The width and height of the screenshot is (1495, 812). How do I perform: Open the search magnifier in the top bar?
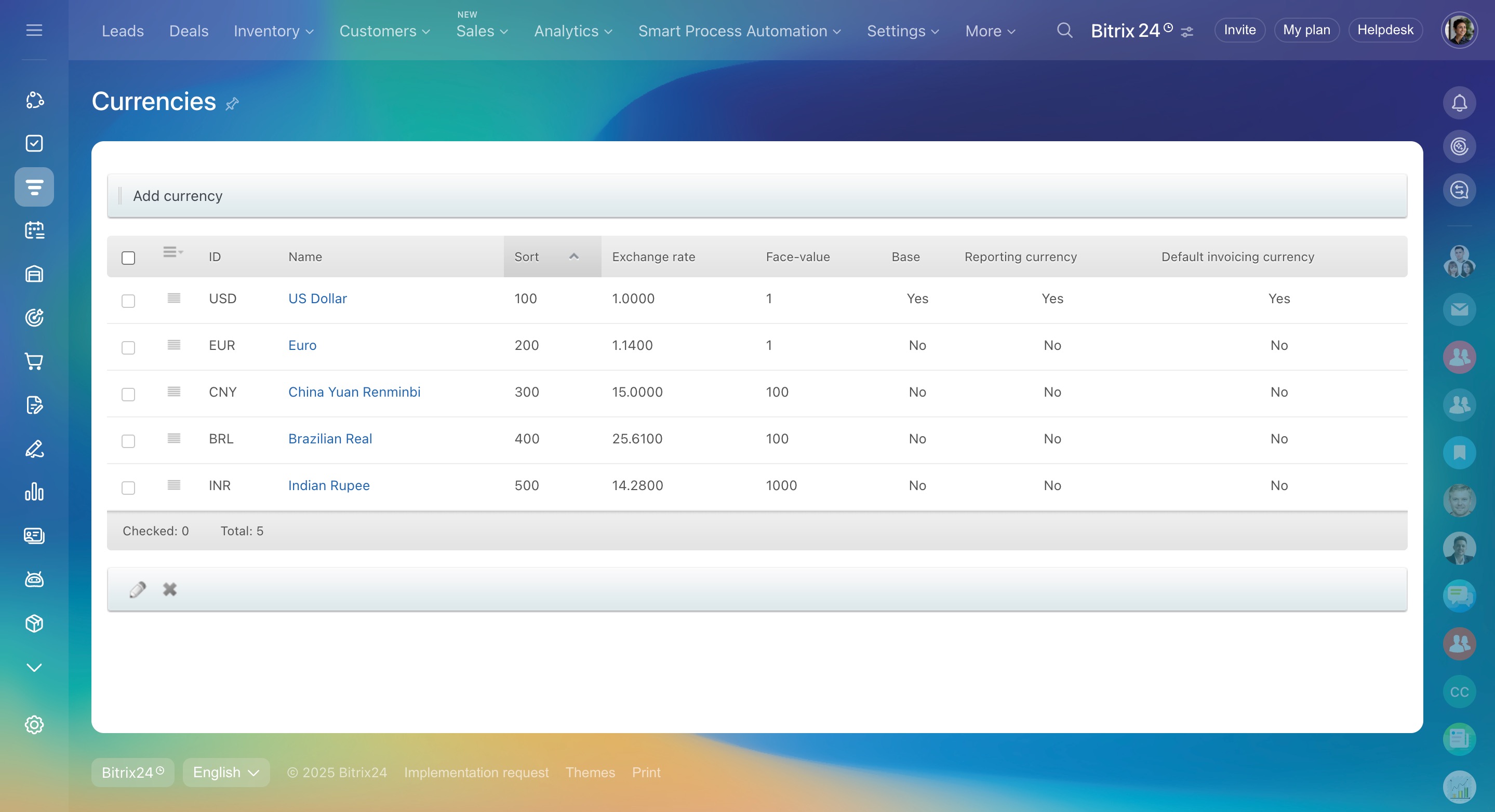click(x=1064, y=30)
